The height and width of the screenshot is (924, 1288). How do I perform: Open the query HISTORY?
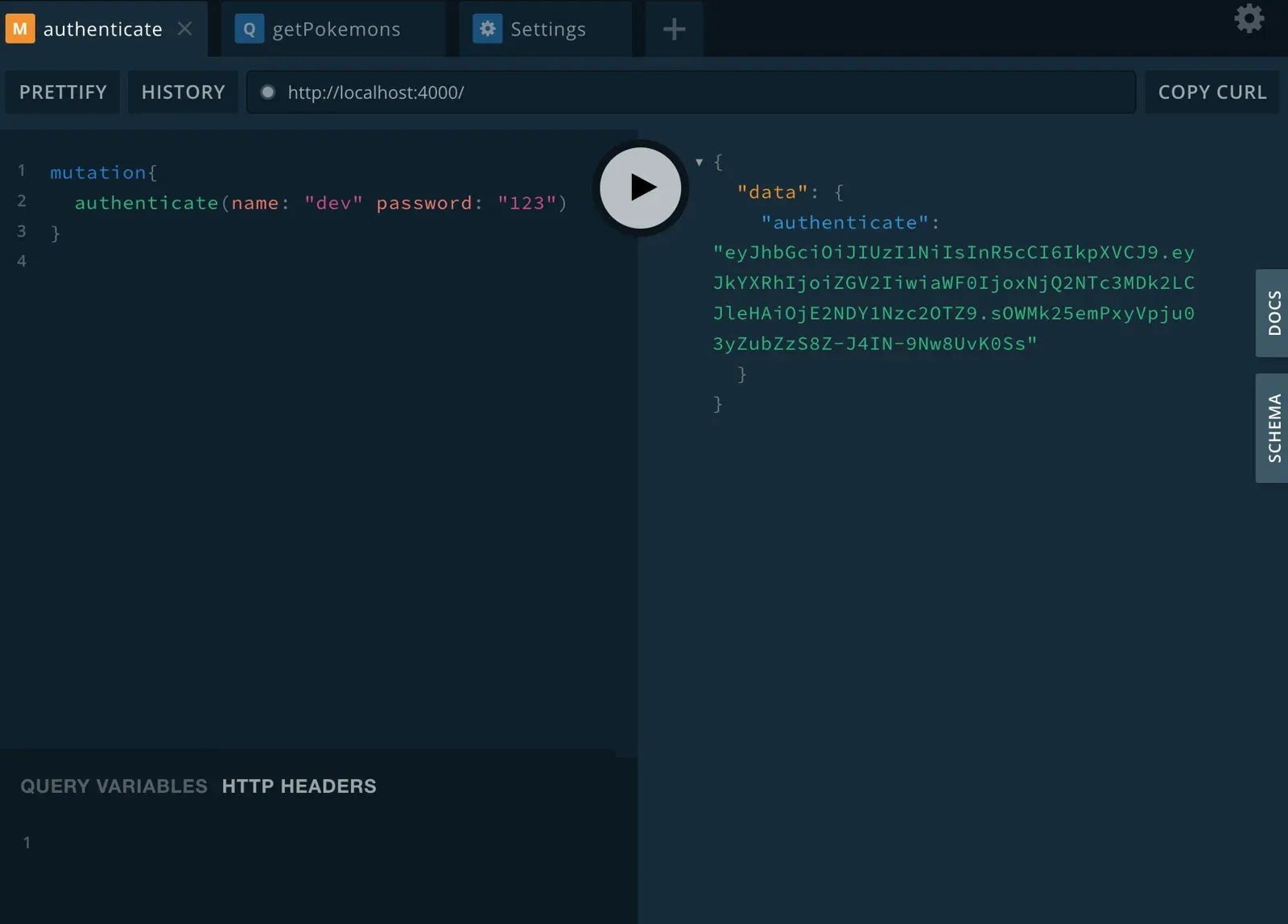(x=183, y=92)
